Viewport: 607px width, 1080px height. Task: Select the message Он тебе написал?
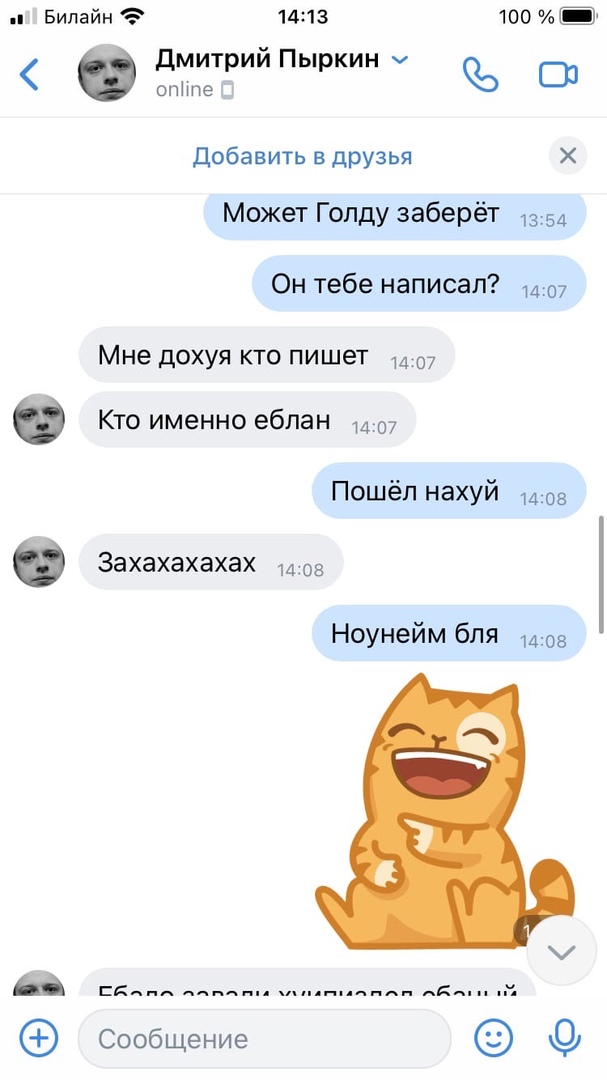pos(419,283)
